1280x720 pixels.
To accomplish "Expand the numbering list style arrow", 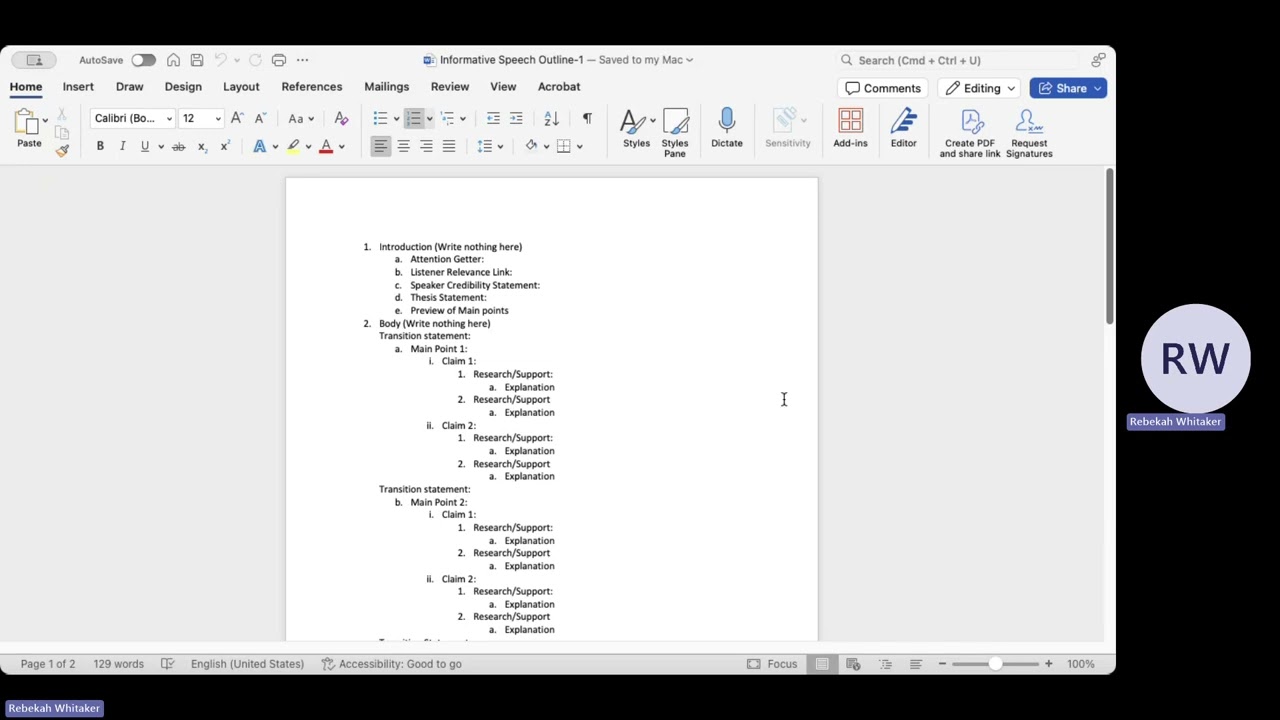I will pyautogui.click(x=430, y=119).
